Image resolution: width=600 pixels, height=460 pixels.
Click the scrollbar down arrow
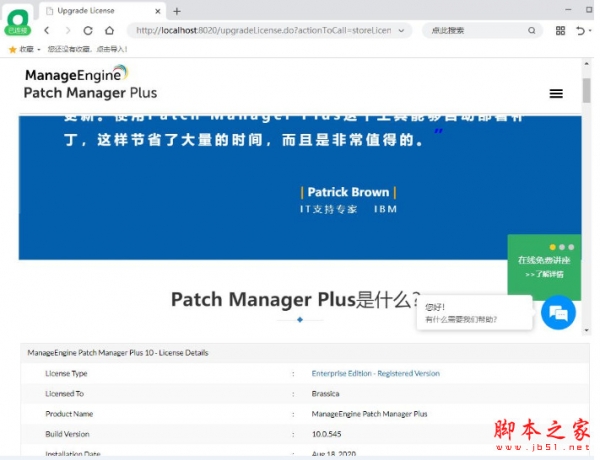pyautogui.click(x=587, y=330)
